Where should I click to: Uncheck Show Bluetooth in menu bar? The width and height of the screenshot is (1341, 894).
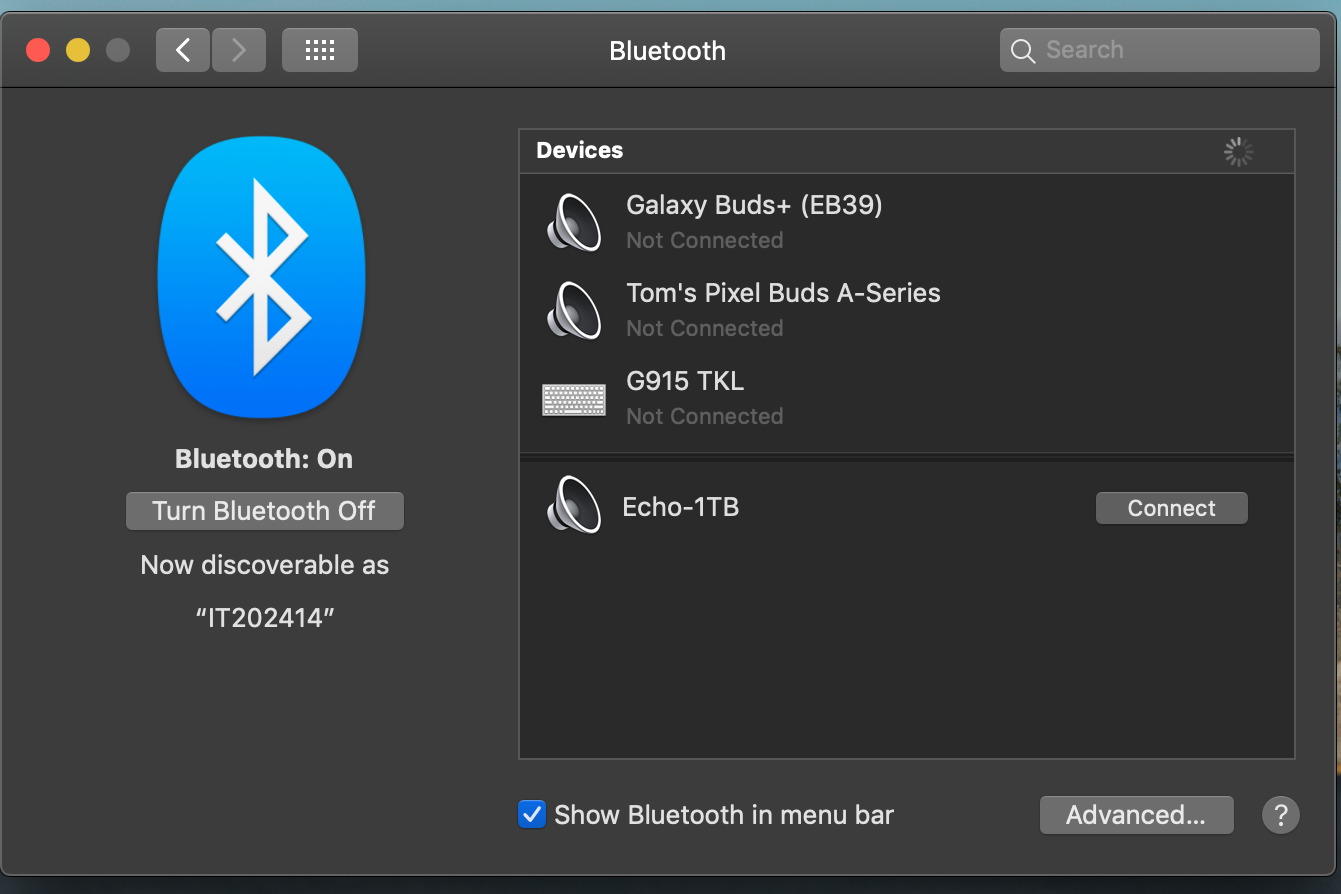point(532,814)
